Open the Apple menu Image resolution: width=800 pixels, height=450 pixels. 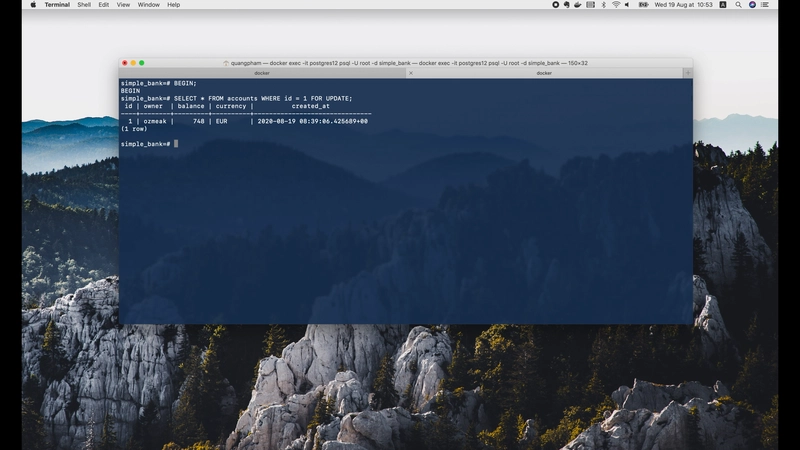(x=32, y=5)
